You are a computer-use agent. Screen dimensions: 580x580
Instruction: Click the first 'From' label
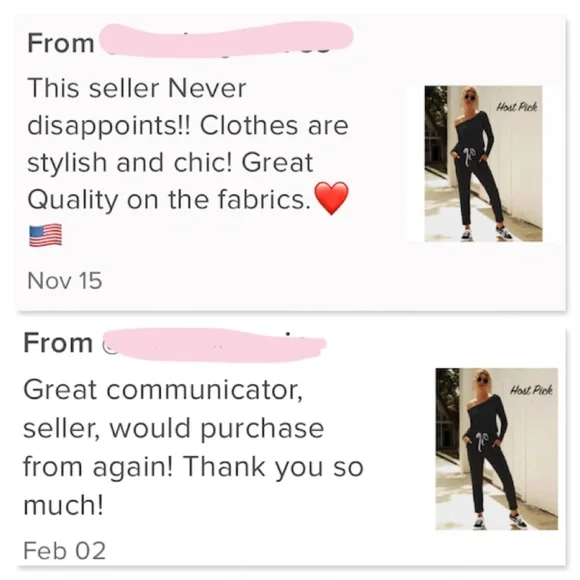(x=61, y=44)
